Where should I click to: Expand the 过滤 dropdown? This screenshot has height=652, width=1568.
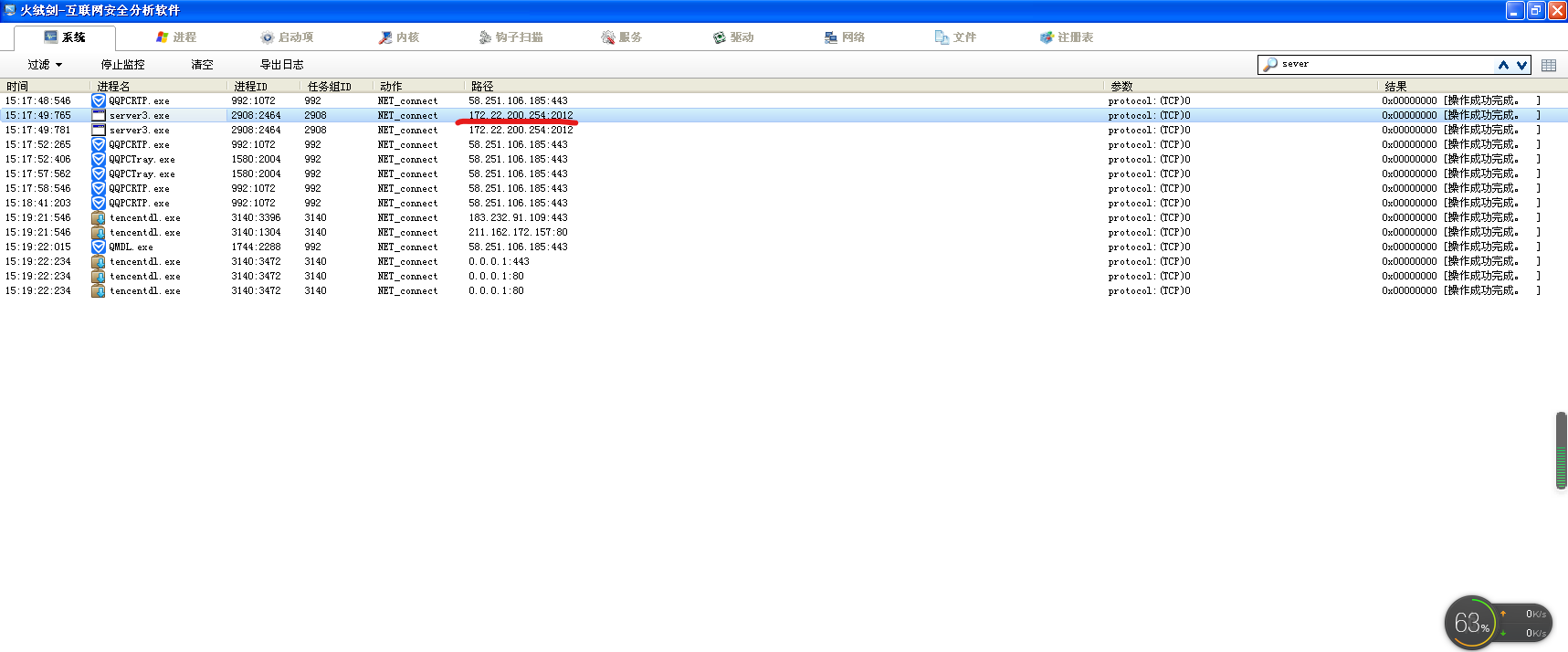(x=45, y=65)
